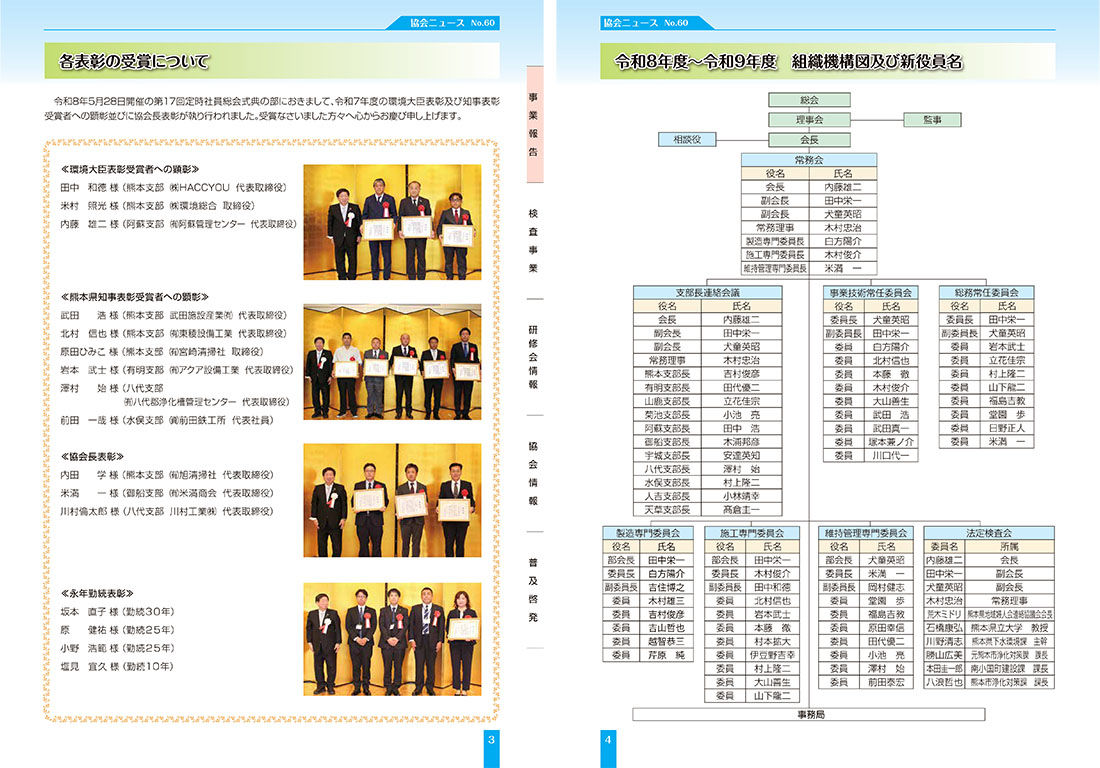This screenshot has height=768, width=1100.
Task: Click the 相談役 box in the org chart
Action: click(687, 140)
